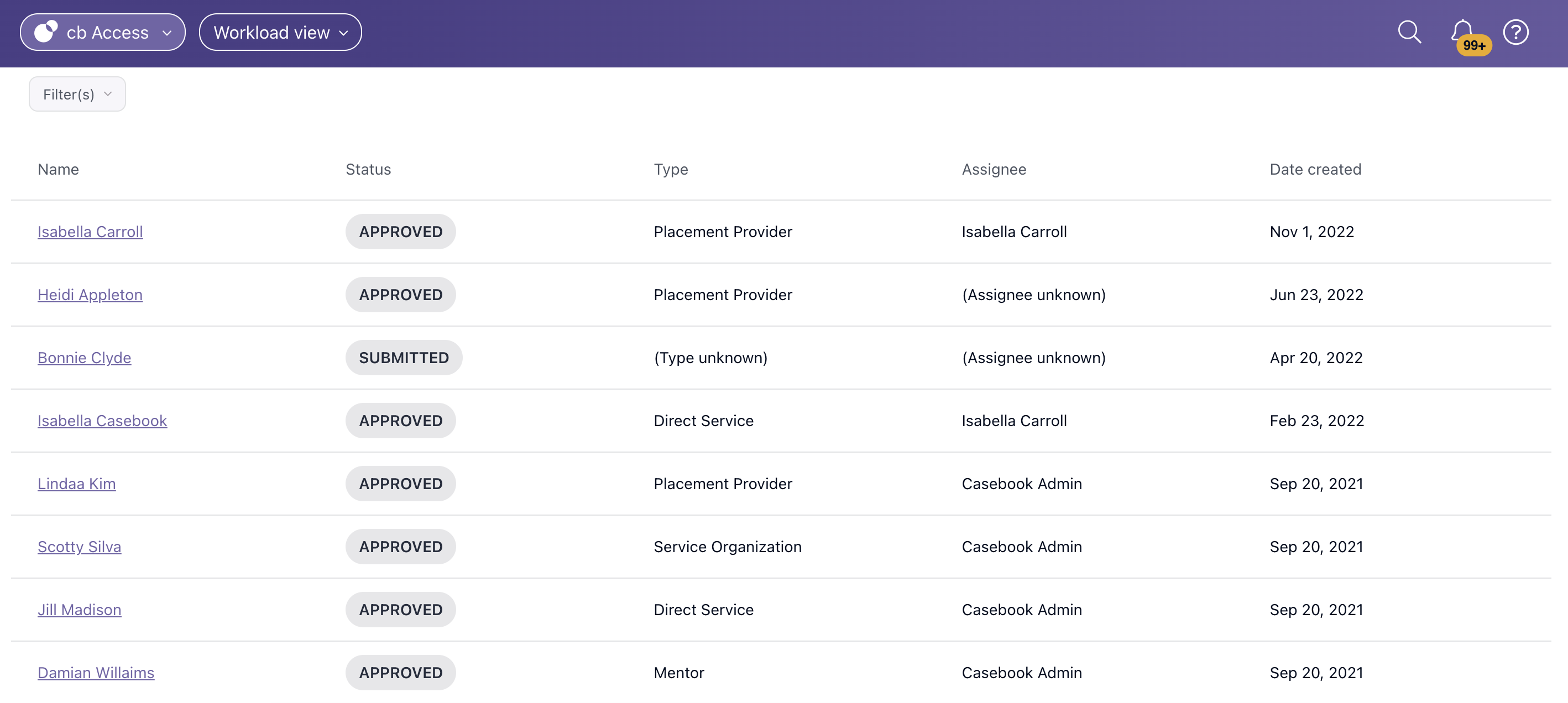Click the (Type unknown) cell

click(x=710, y=358)
